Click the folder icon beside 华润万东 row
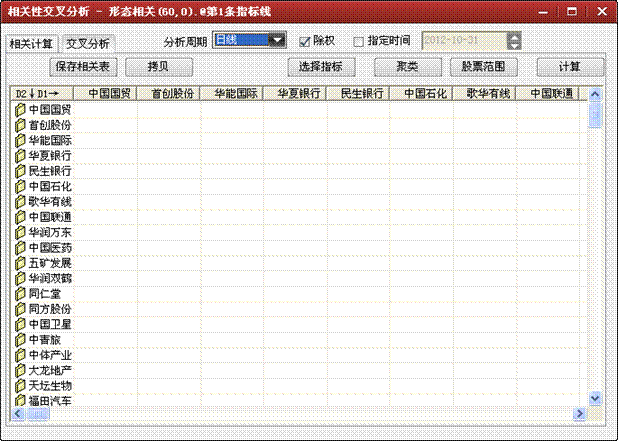This screenshot has width=618, height=441. click(x=20, y=233)
